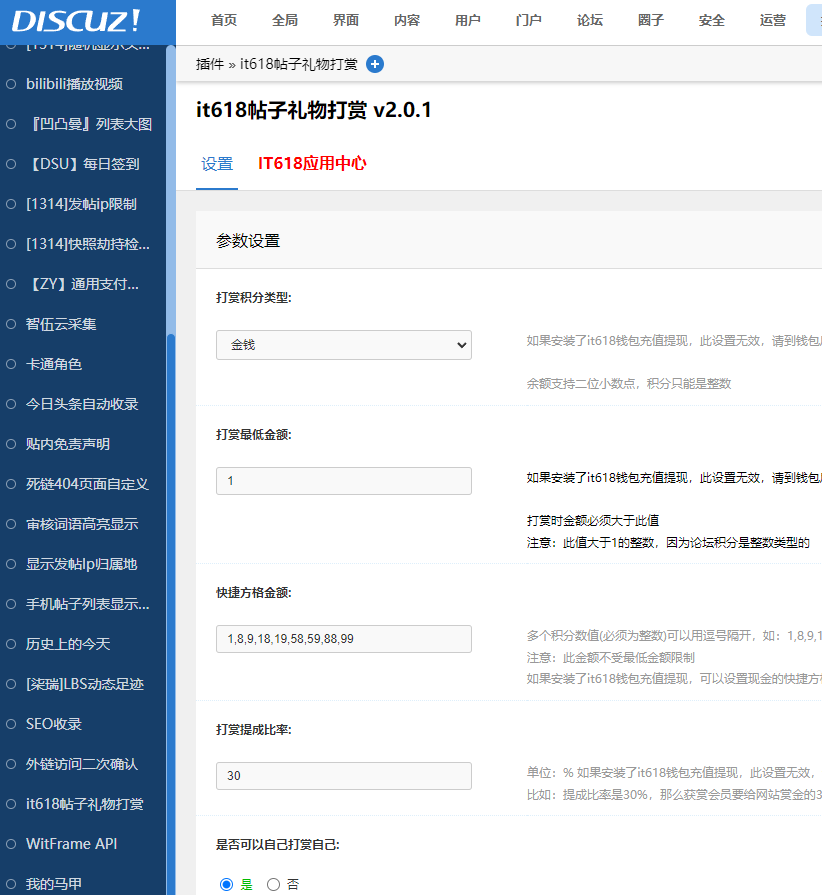Click the 打赏提成比率 input showing 30
Viewport: 822px width, 895px height.
pos(343,775)
